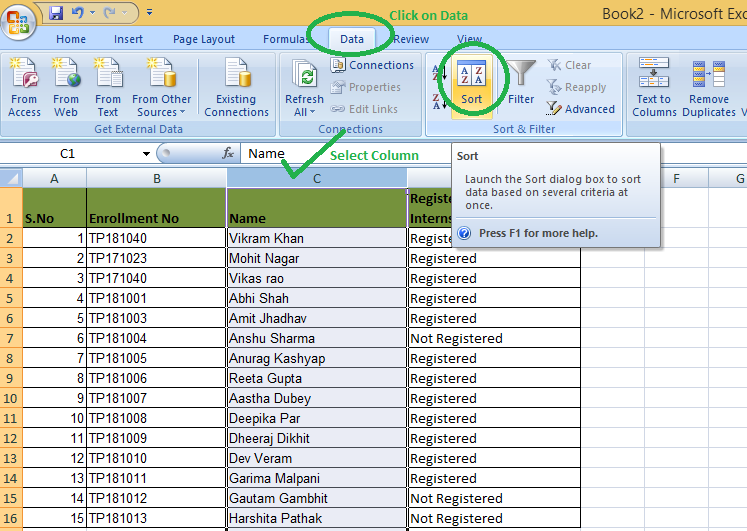Open workbook Connections
The height and width of the screenshot is (531, 747).
(x=372, y=65)
